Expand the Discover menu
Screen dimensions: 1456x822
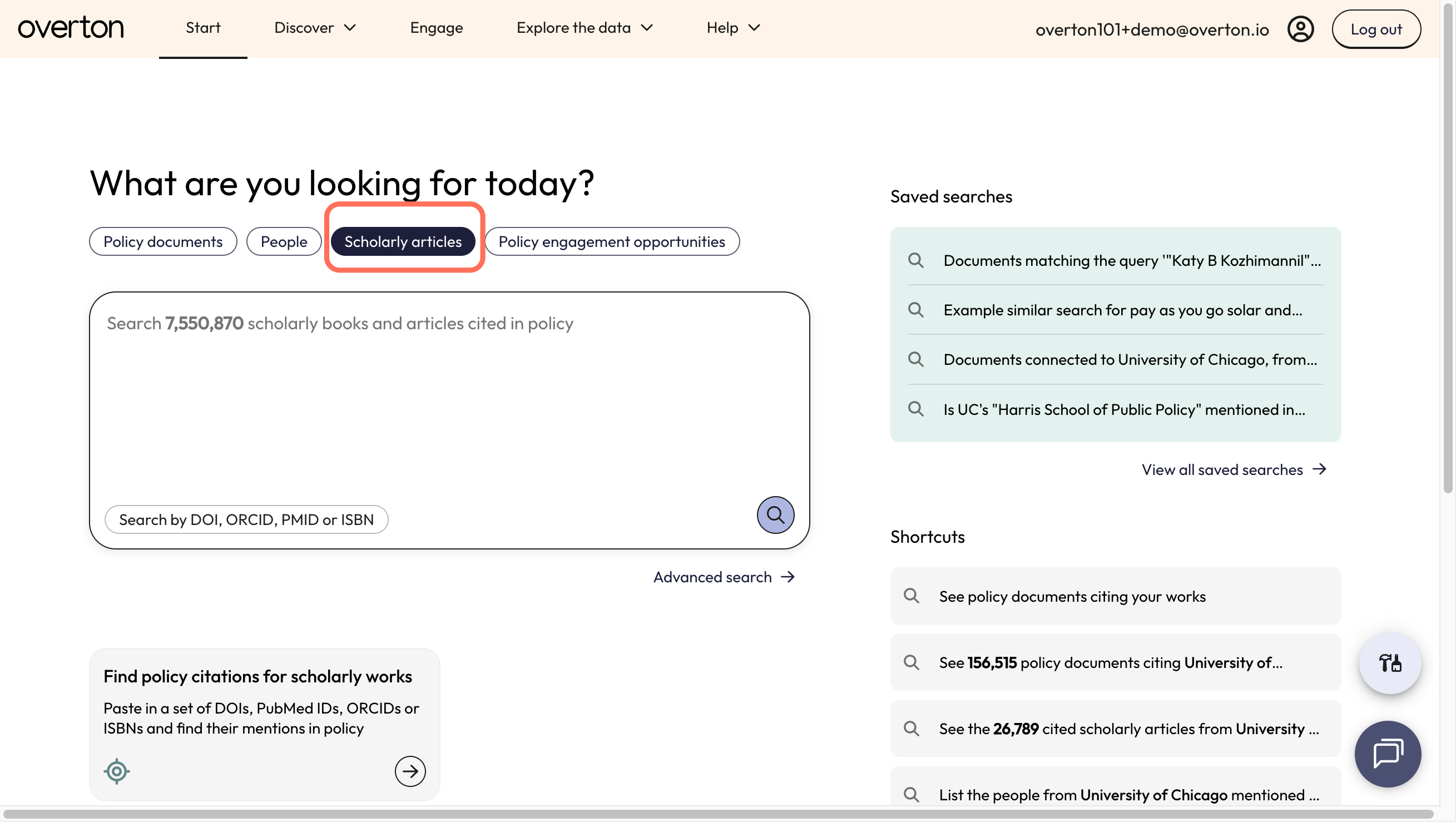[x=315, y=28]
